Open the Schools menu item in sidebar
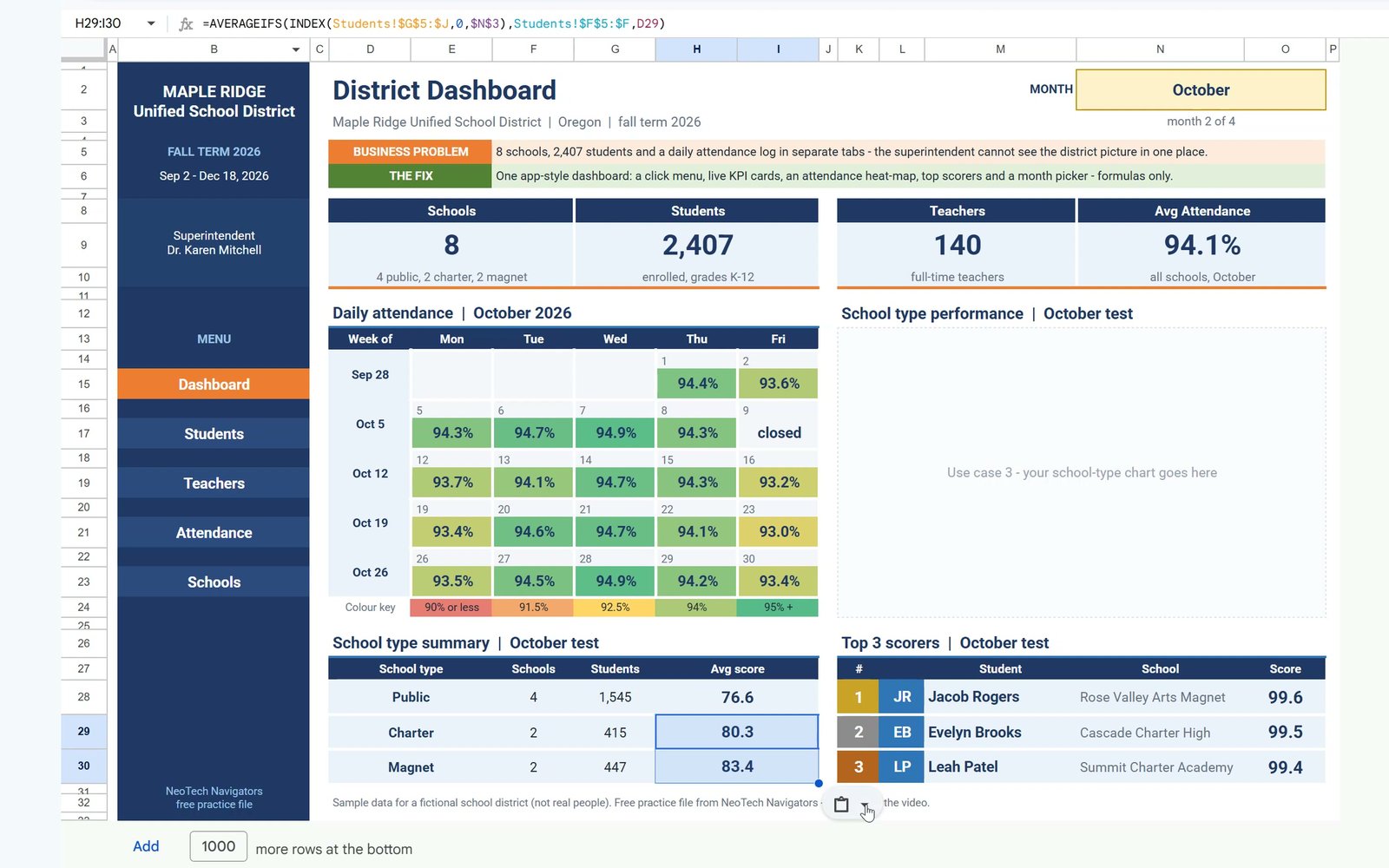Screen dimensions: 1389x868 click(x=214, y=582)
